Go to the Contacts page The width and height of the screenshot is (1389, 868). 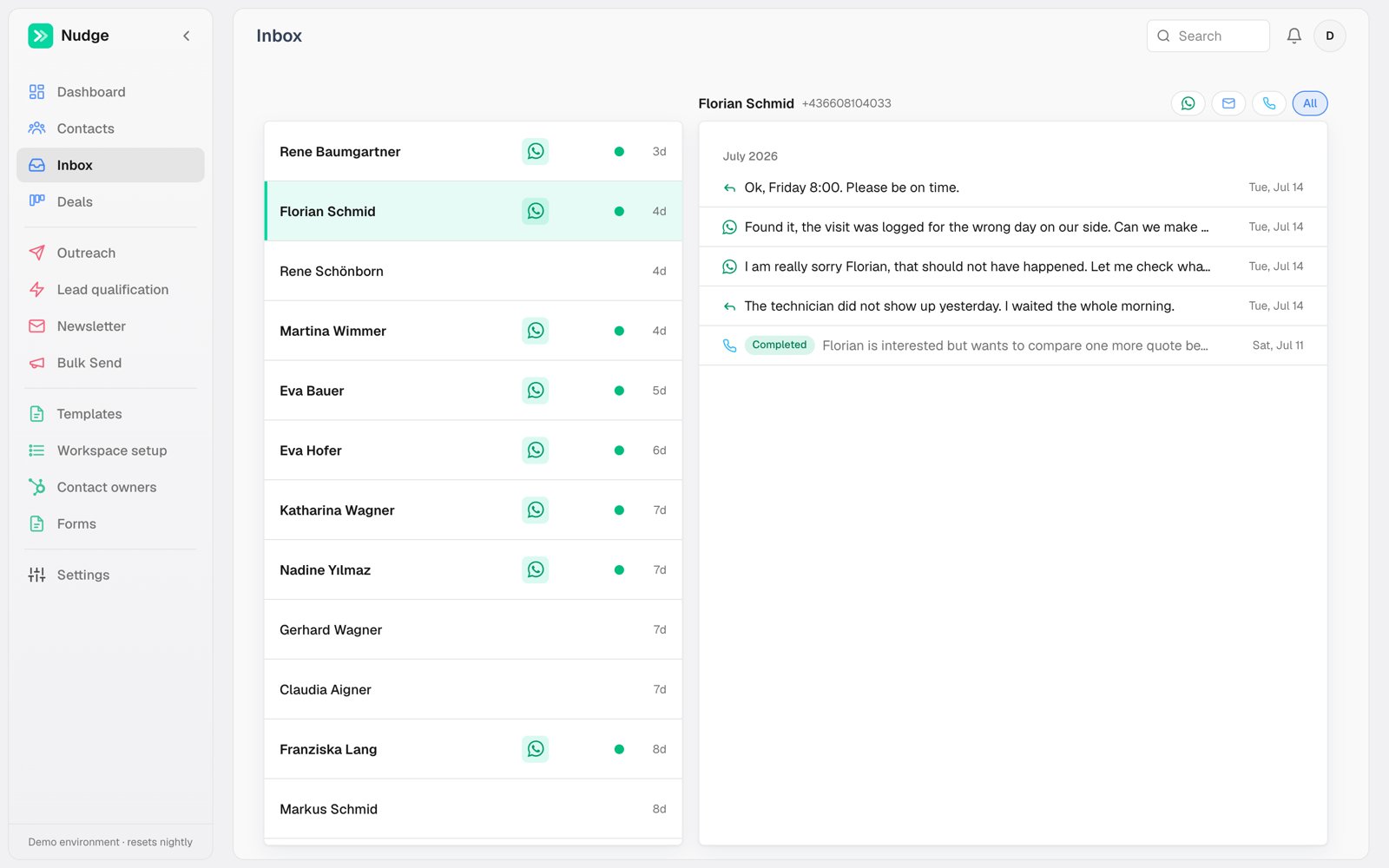tap(110, 128)
